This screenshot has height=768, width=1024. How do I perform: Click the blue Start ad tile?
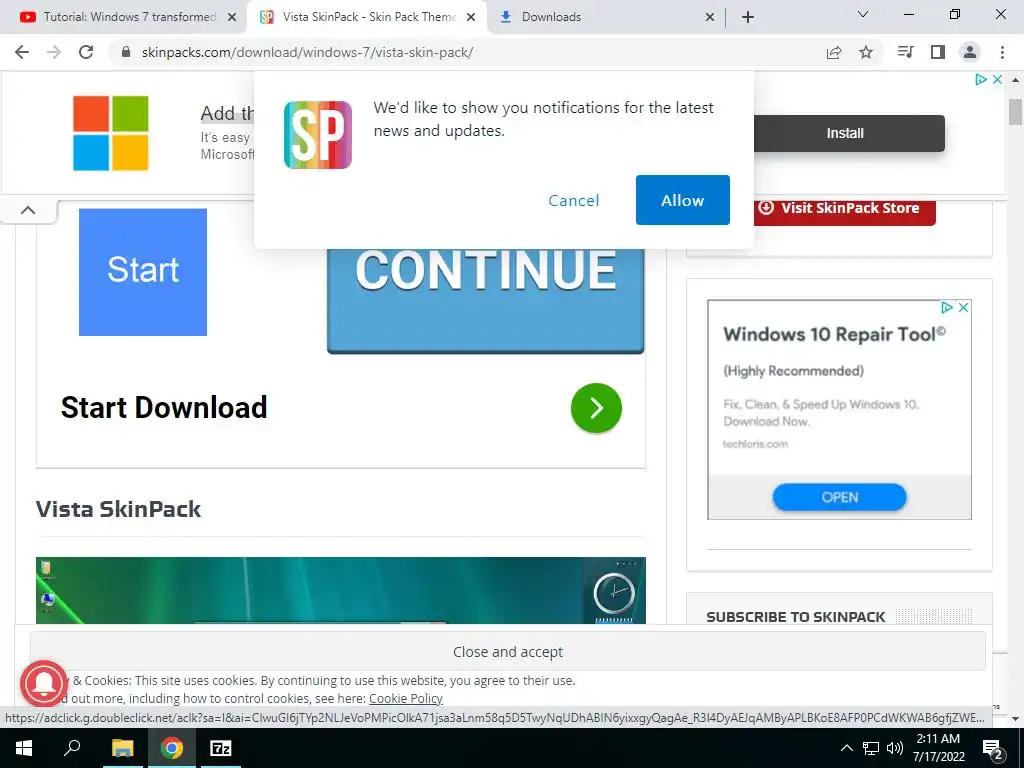142,272
